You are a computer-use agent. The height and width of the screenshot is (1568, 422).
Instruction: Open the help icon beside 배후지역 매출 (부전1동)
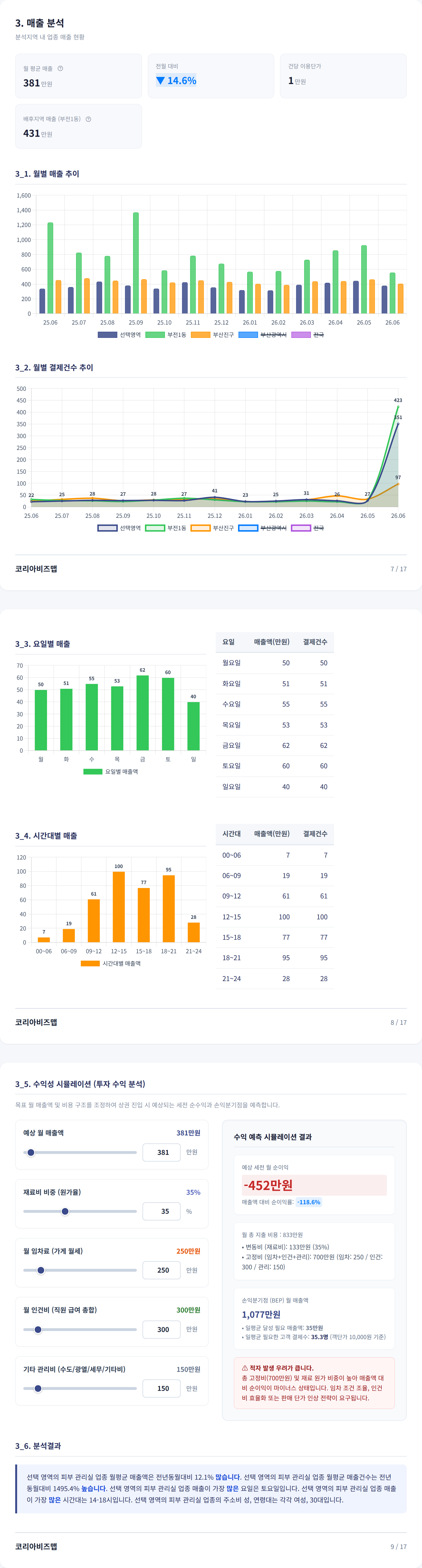[88, 119]
